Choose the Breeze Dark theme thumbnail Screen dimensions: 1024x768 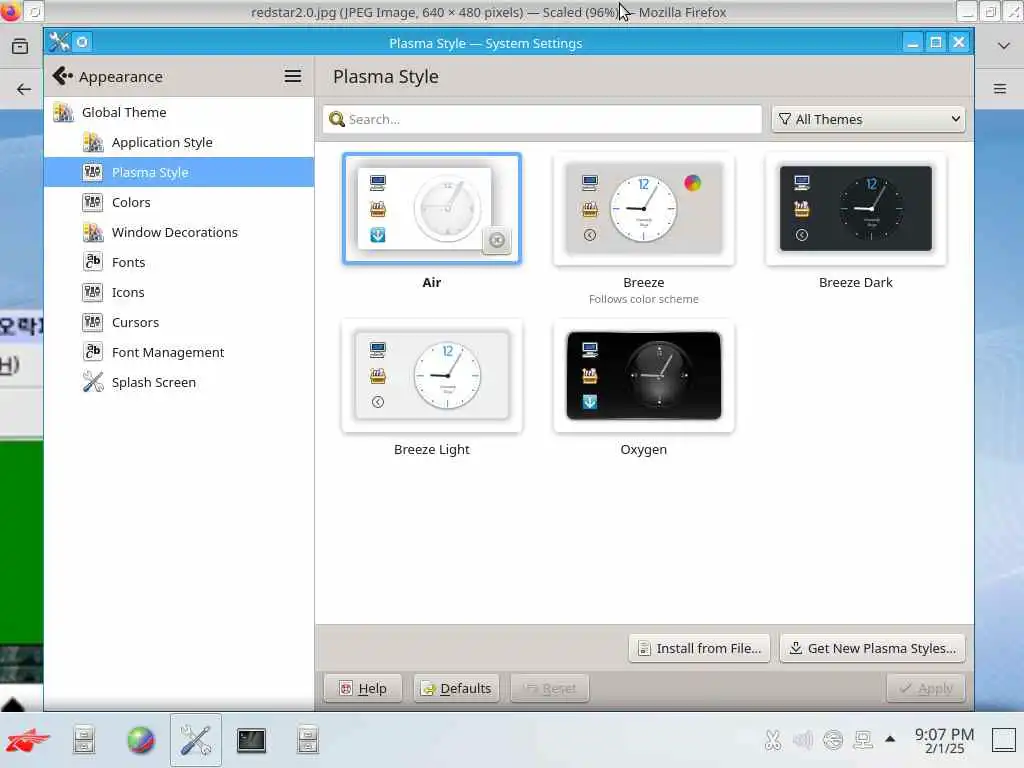point(856,208)
